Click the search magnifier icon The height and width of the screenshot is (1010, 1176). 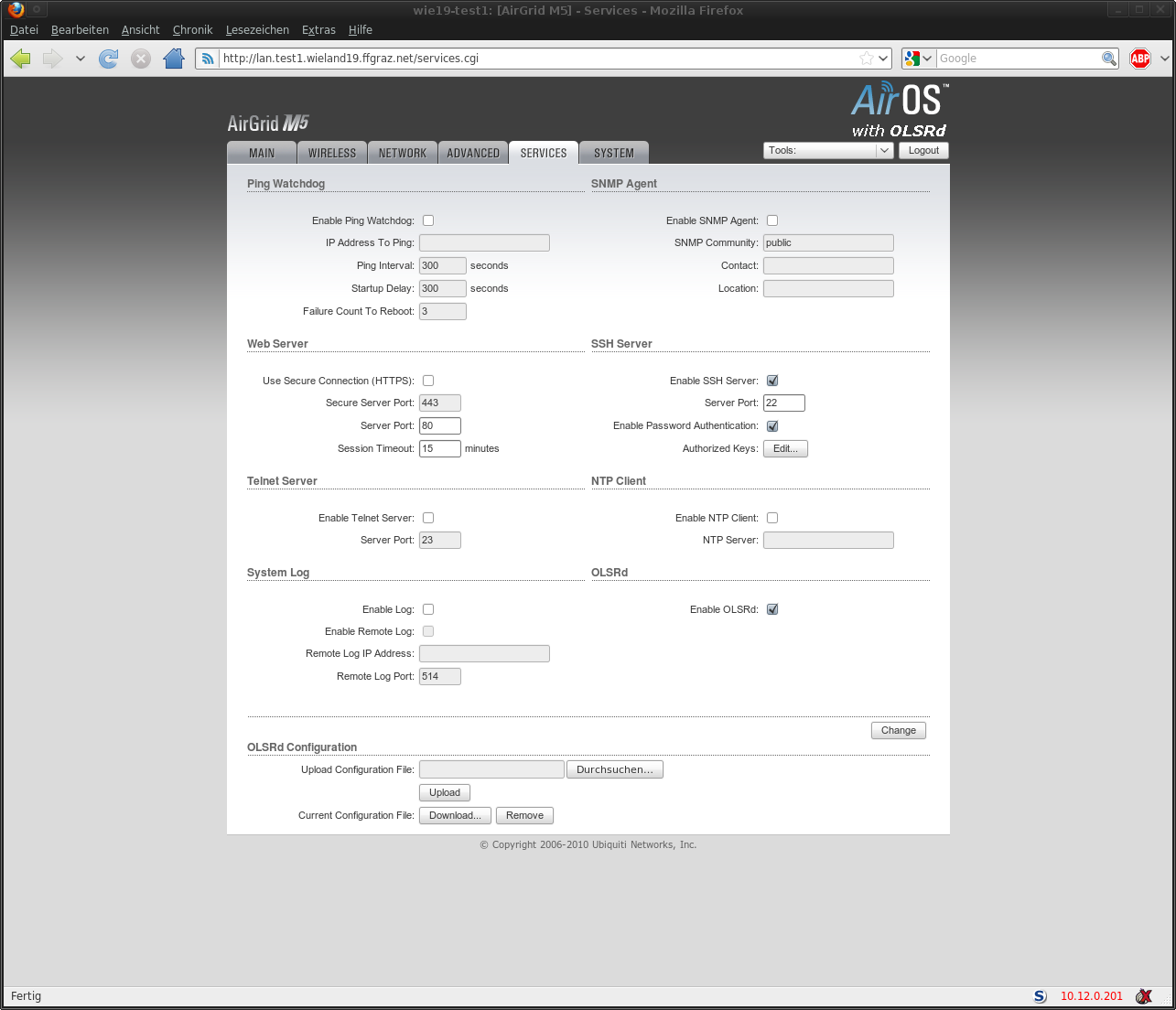[1108, 59]
